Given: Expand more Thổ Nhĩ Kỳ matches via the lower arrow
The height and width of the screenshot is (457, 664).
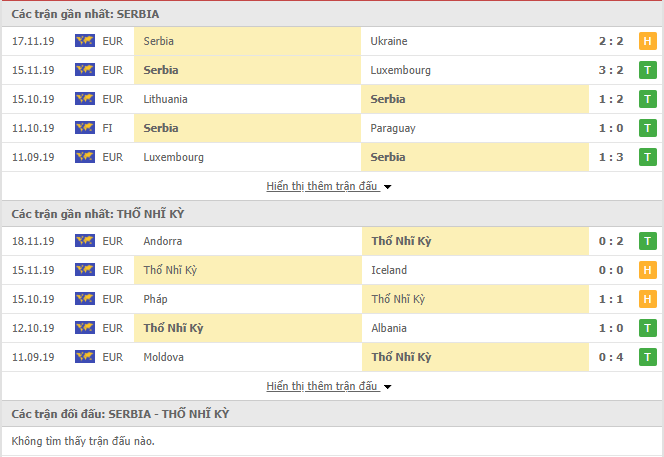Looking at the screenshot, I should coord(387,387).
